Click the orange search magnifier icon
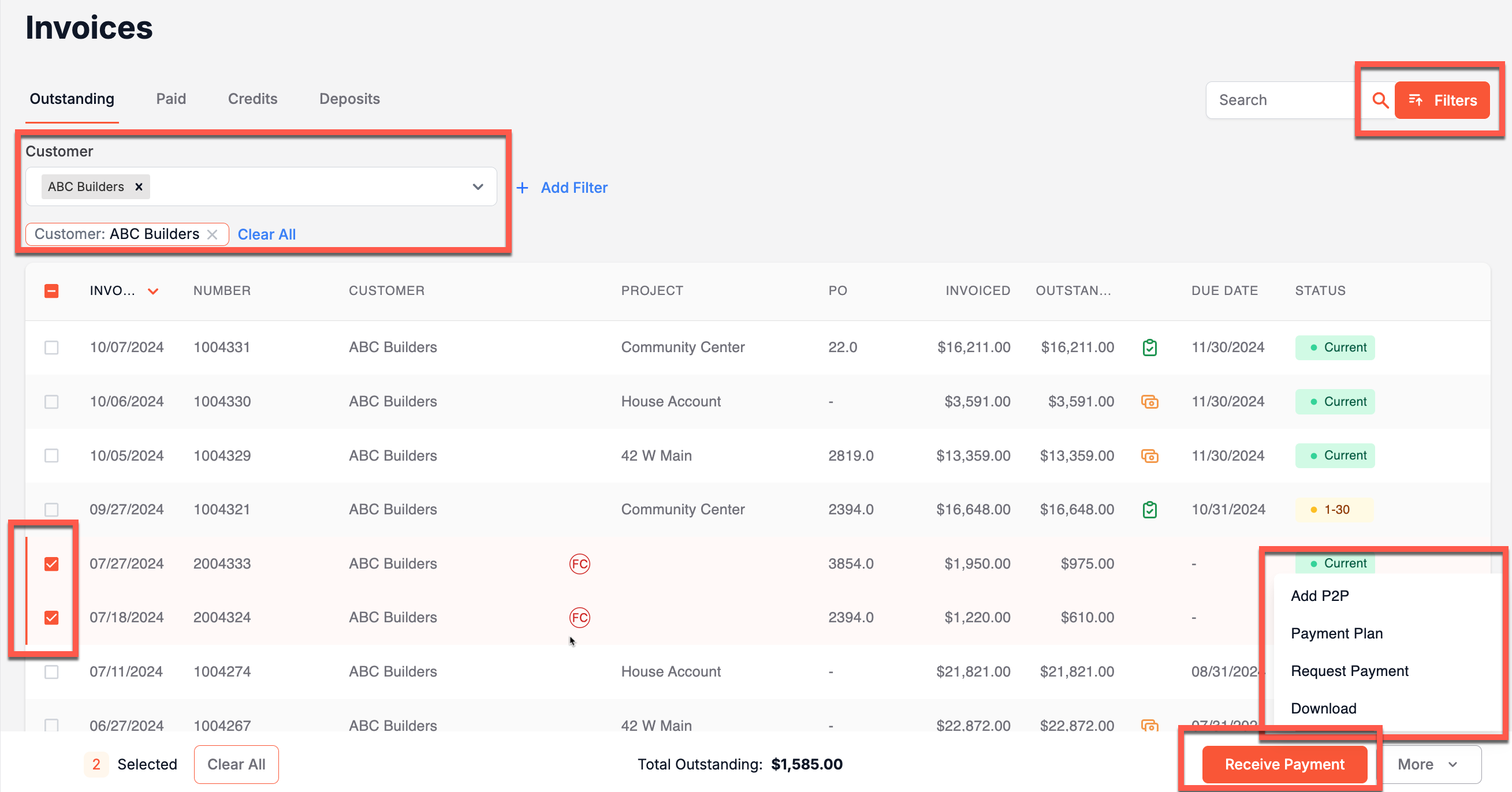The width and height of the screenshot is (1512, 792). (x=1380, y=100)
